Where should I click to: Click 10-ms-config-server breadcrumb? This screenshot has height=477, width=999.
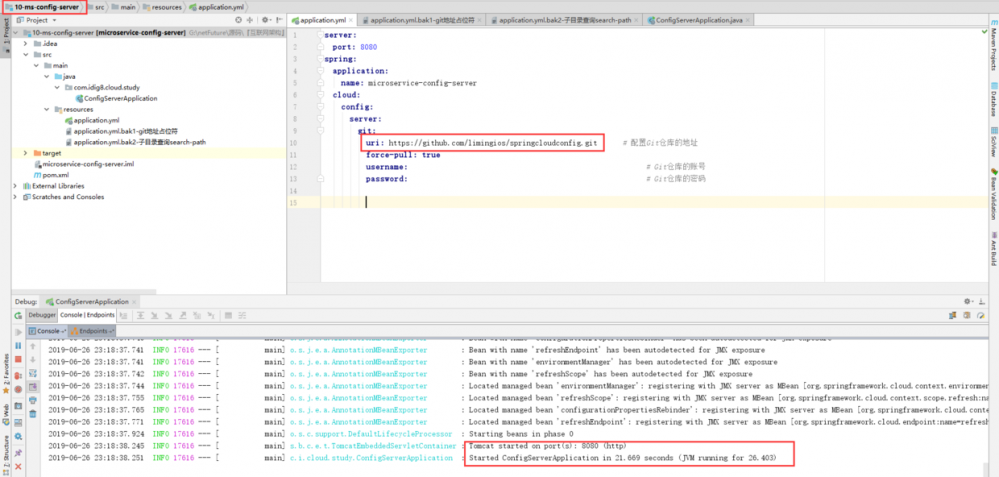tap(42, 7)
